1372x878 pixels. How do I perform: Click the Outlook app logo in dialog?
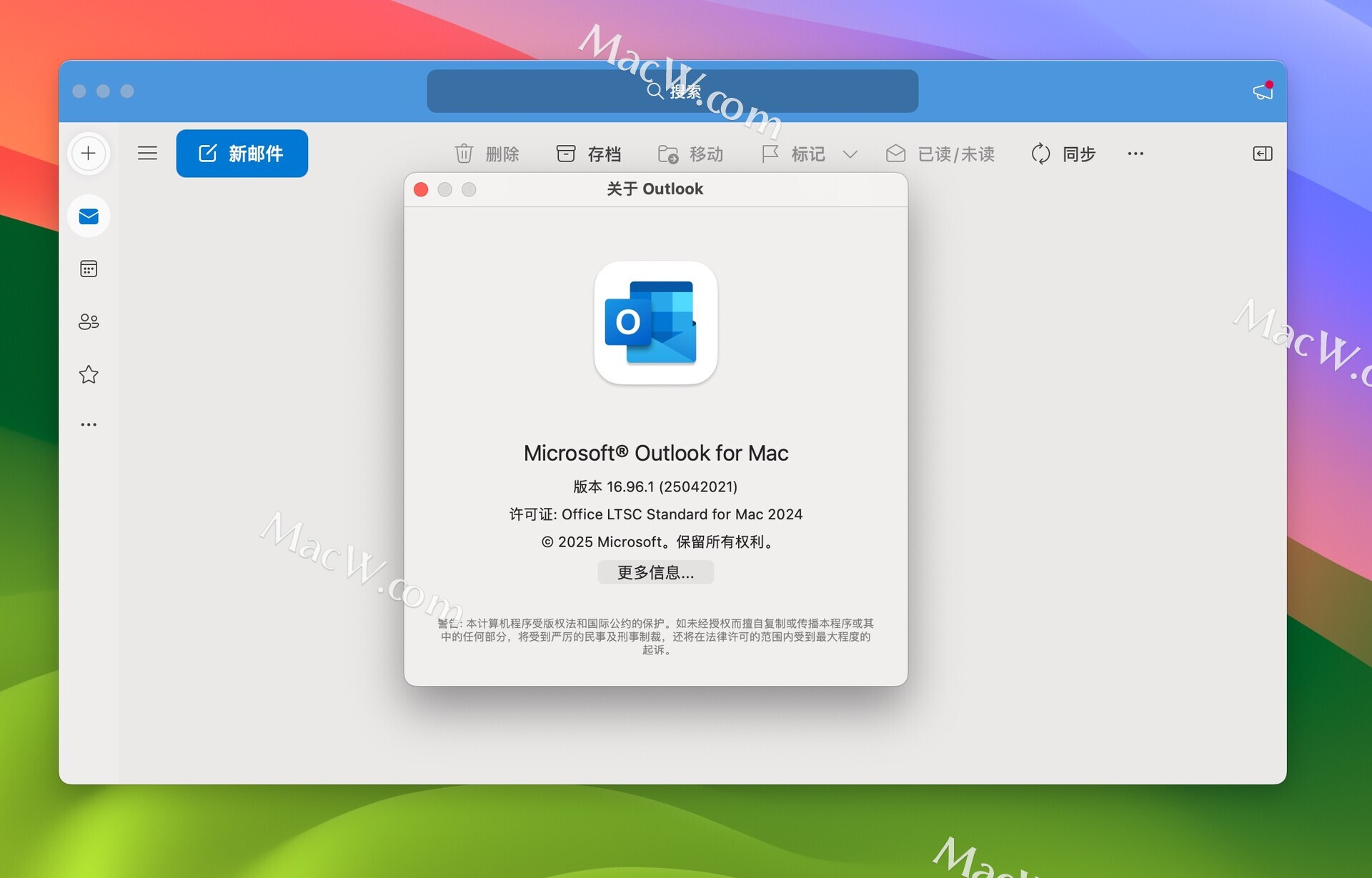click(x=655, y=323)
